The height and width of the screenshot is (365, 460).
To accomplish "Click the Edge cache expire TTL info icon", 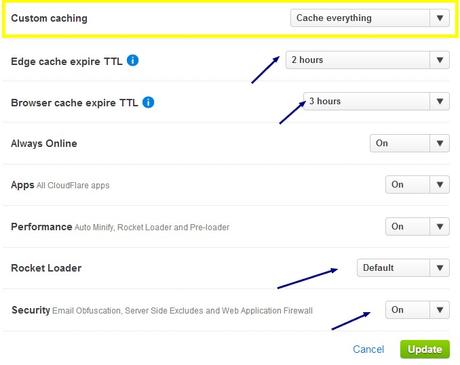I will [133, 60].
